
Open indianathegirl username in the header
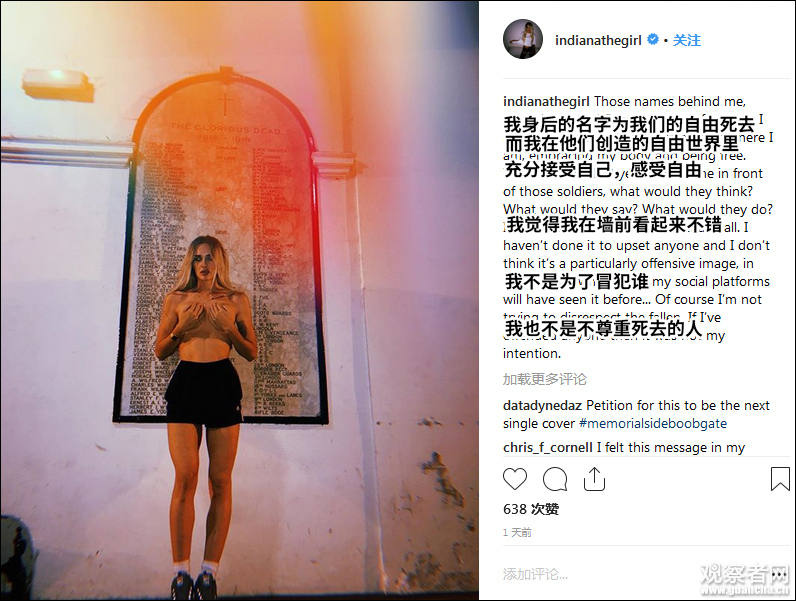(598, 40)
